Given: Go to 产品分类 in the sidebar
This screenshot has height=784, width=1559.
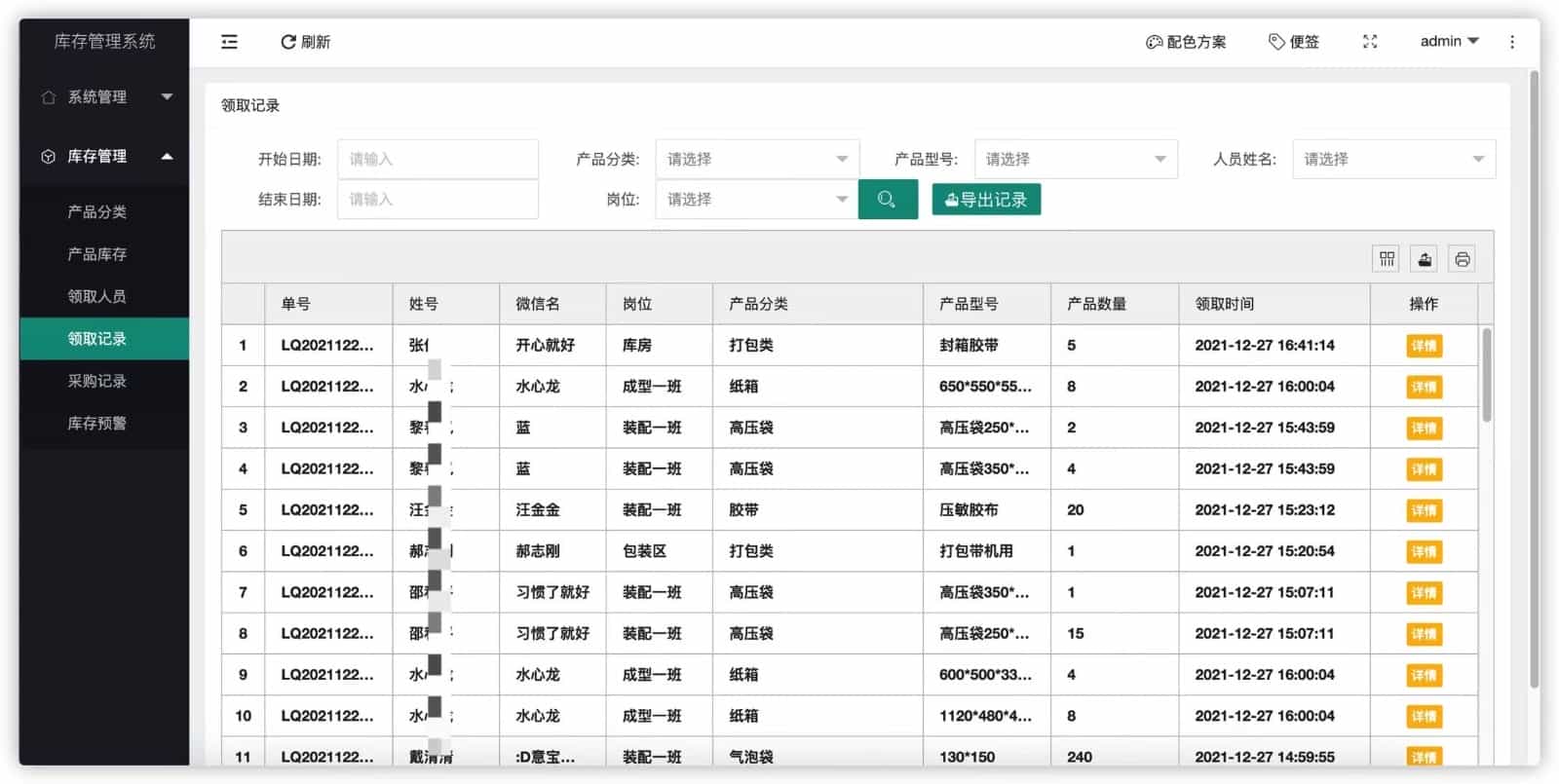Looking at the screenshot, I should pos(96,212).
